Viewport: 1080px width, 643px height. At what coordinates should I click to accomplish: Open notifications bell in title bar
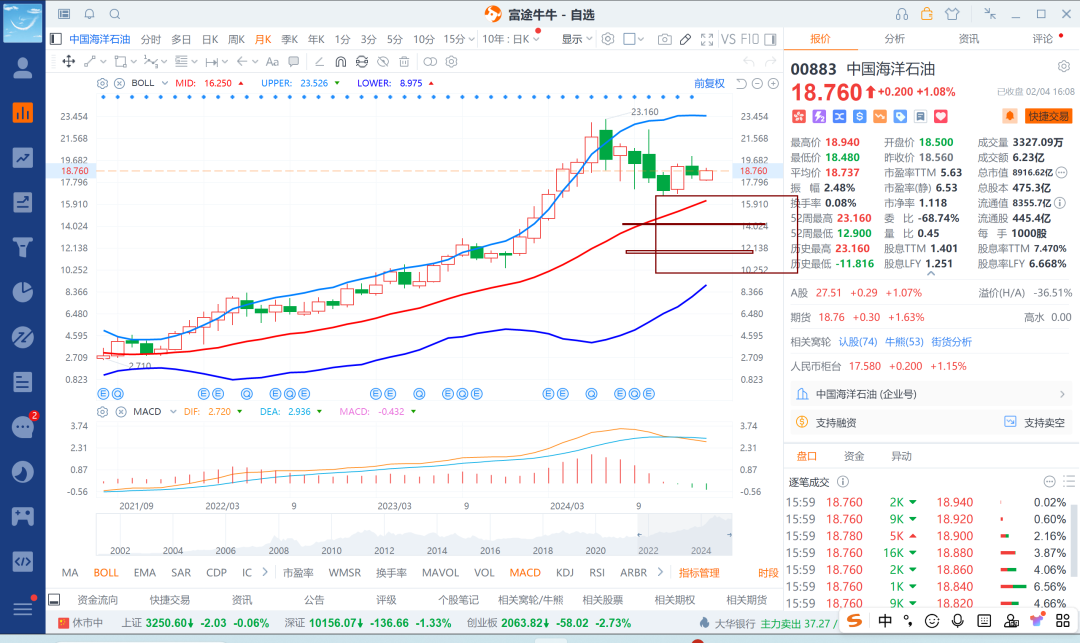coord(90,14)
